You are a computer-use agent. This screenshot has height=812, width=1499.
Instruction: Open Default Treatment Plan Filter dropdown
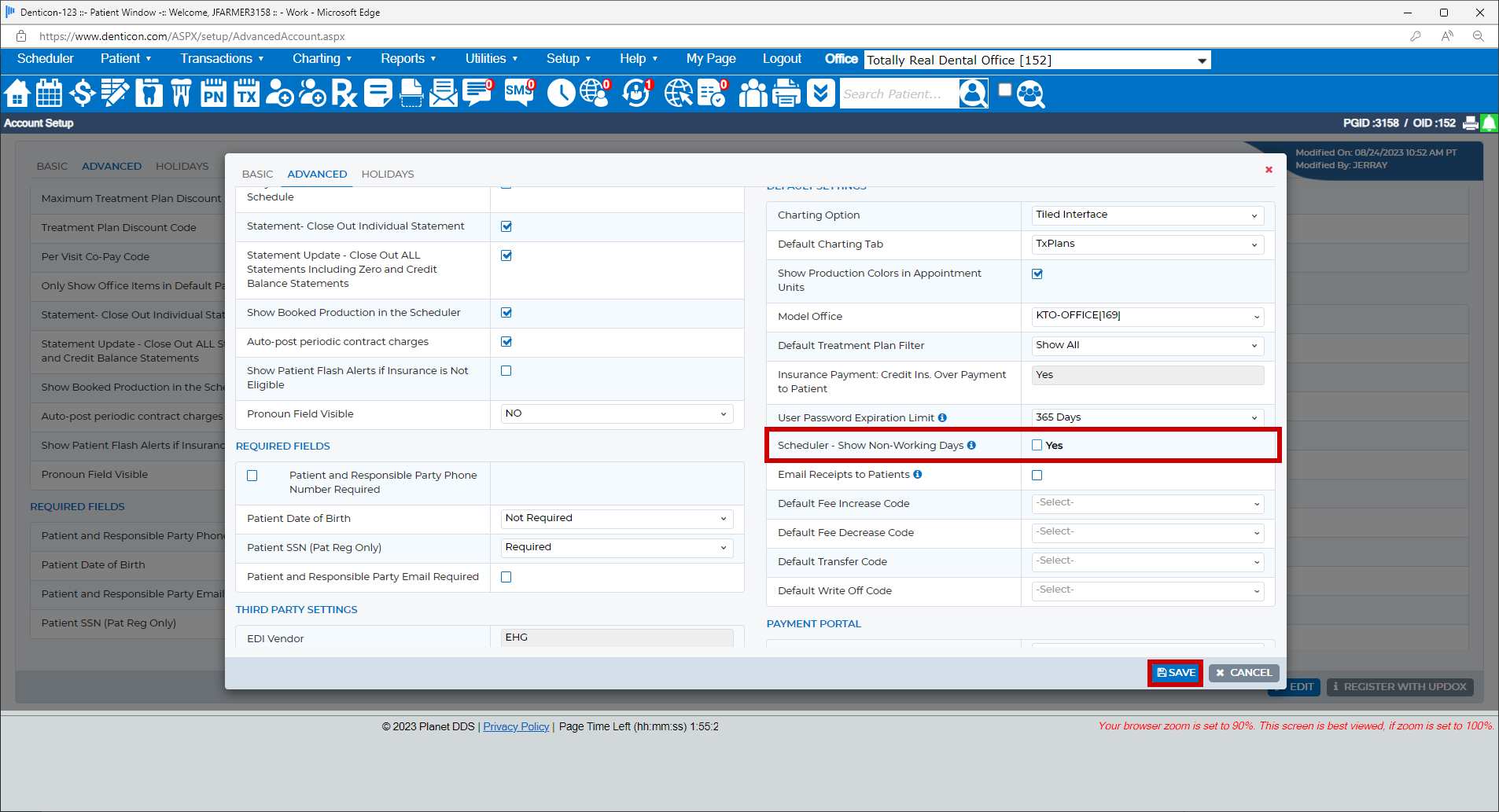pyautogui.click(x=1148, y=345)
